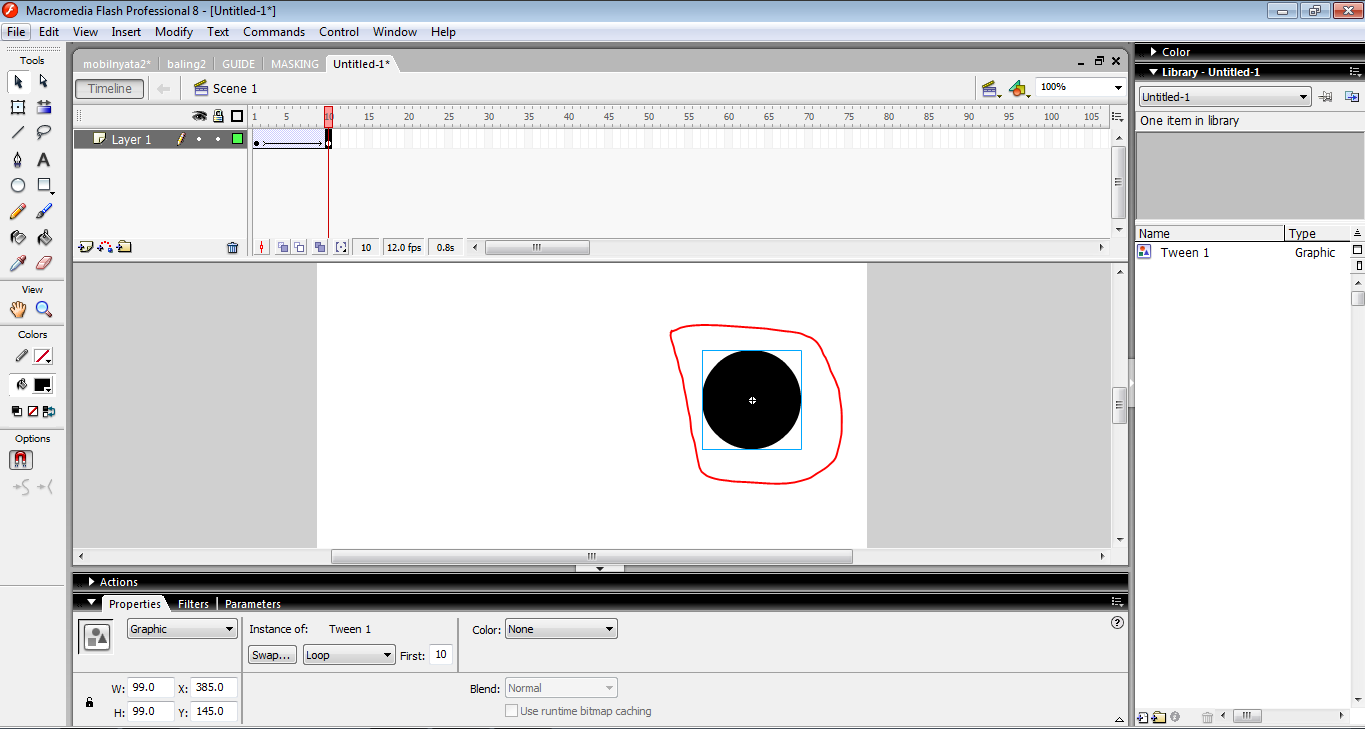Toggle Onion Skin mode in the timeline
Viewport: 1365px width, 729px height.
(x=281, y=246)
